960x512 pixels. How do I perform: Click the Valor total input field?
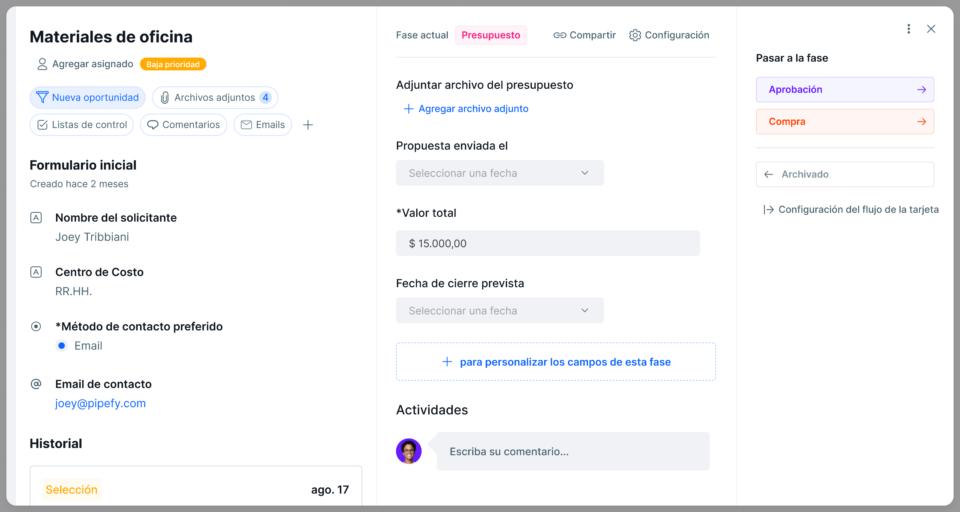548,243
